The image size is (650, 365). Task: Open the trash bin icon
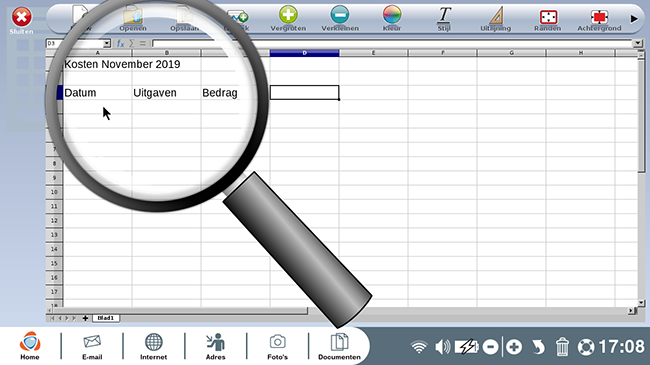pyautogui.click(x=562, y=346)
